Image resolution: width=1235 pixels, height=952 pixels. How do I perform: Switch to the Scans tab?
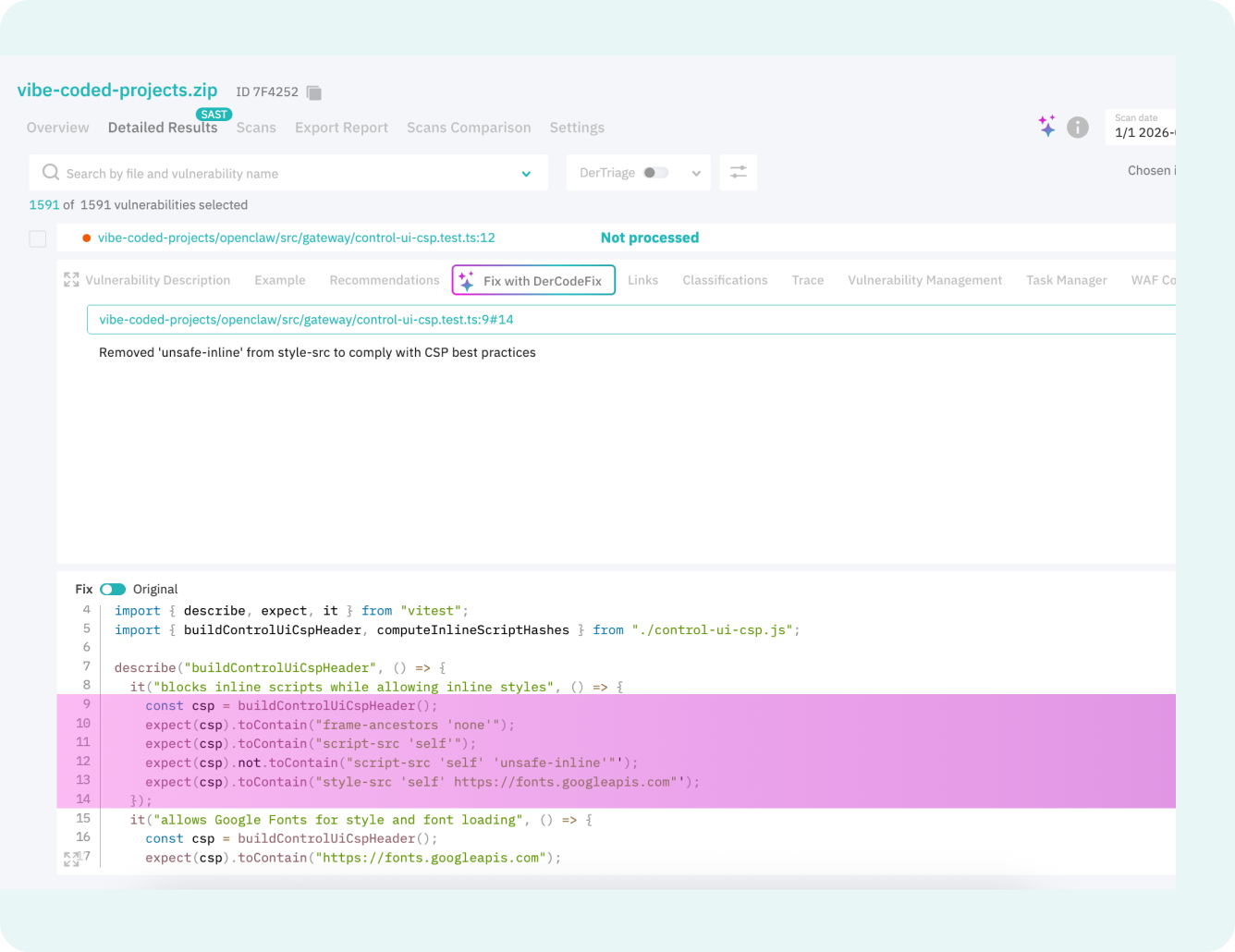pos(256,128)
